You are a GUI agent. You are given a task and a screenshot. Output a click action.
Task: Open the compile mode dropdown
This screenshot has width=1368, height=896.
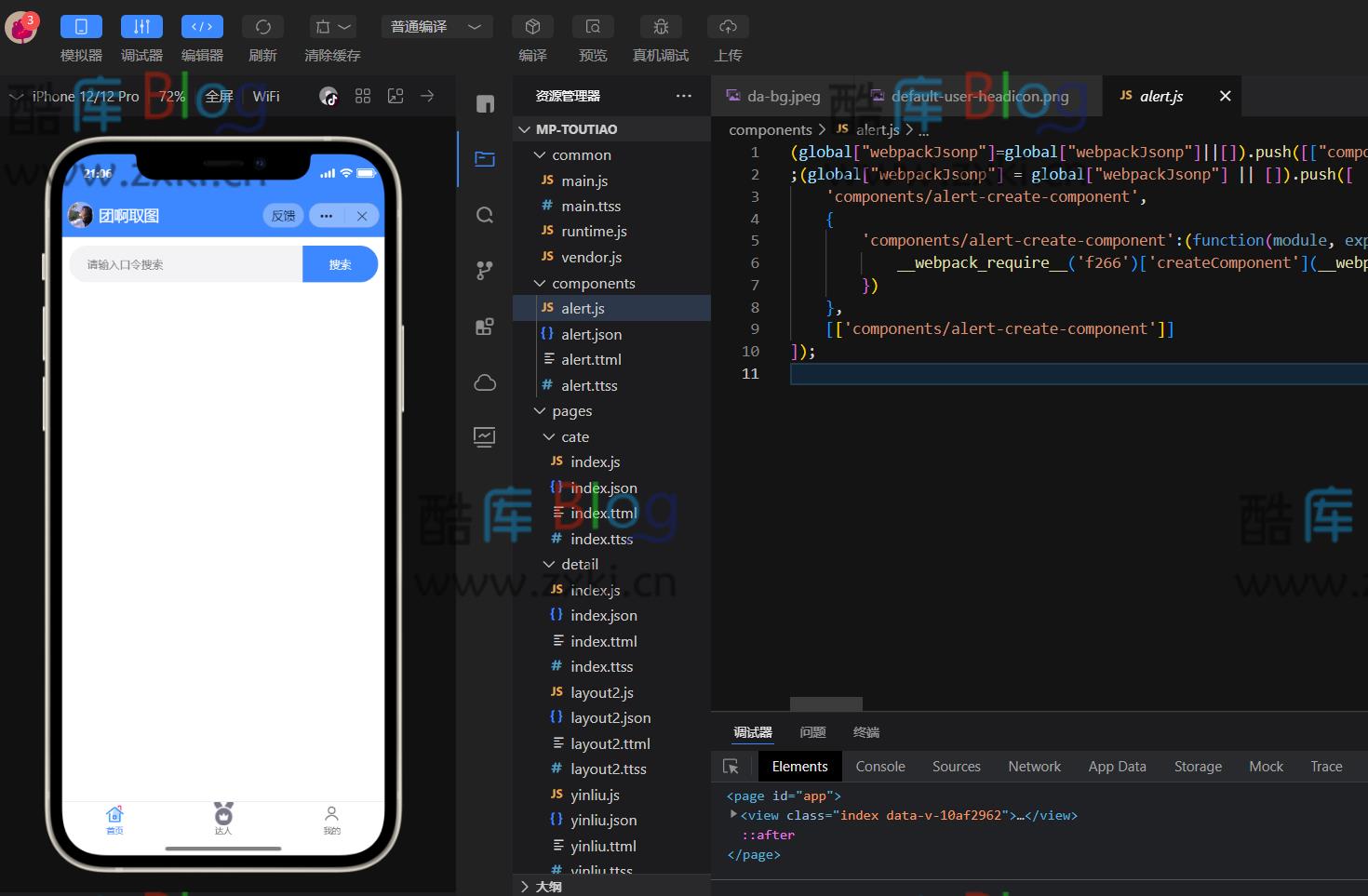[x=436, y=27]
